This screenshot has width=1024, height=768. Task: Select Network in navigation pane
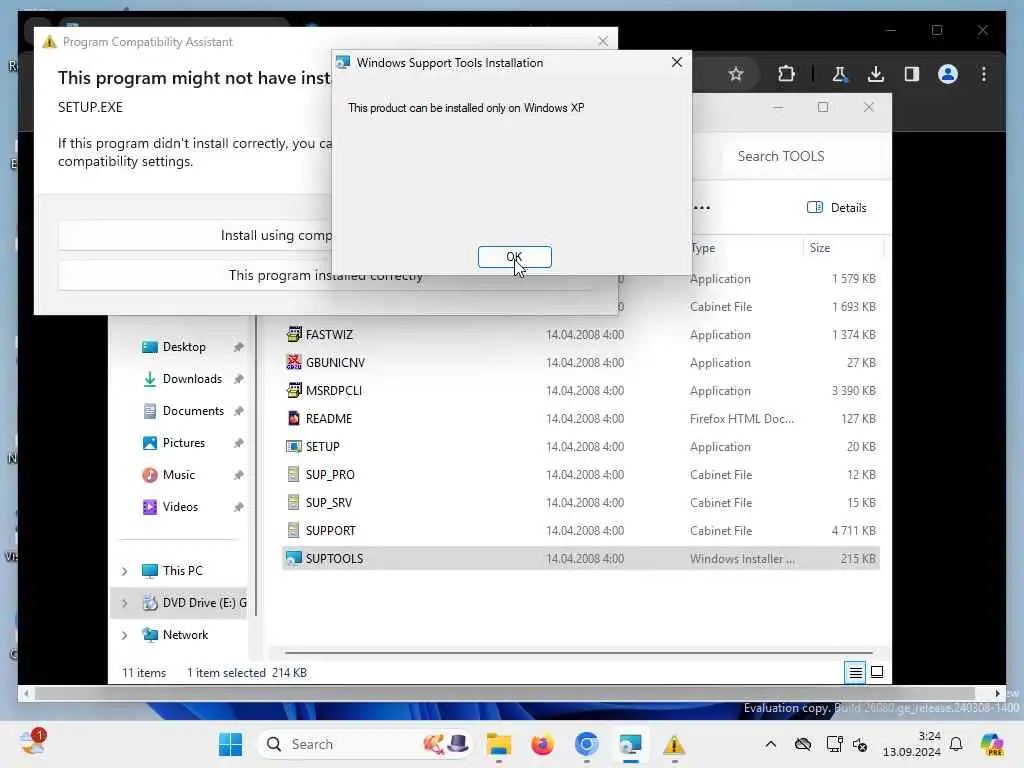[184, 635]
